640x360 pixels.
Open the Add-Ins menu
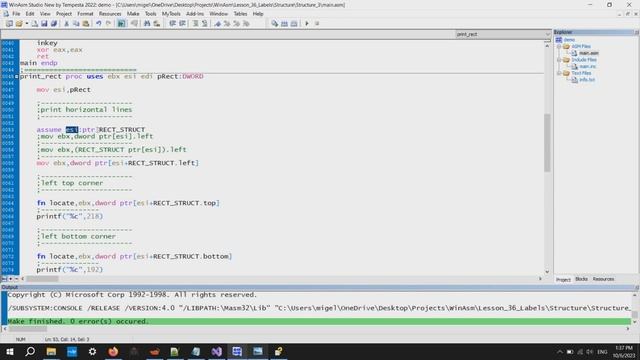coord(195,14)
